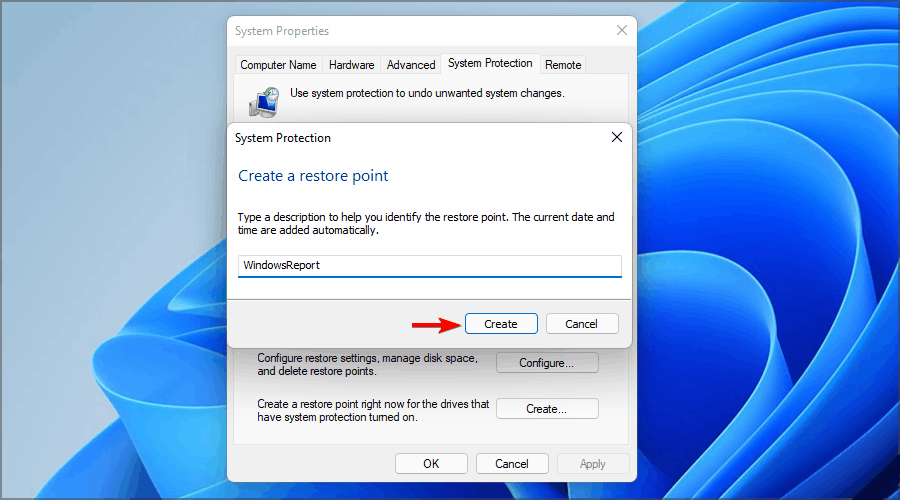Click the System Protection dialog title

click(282, 138)
